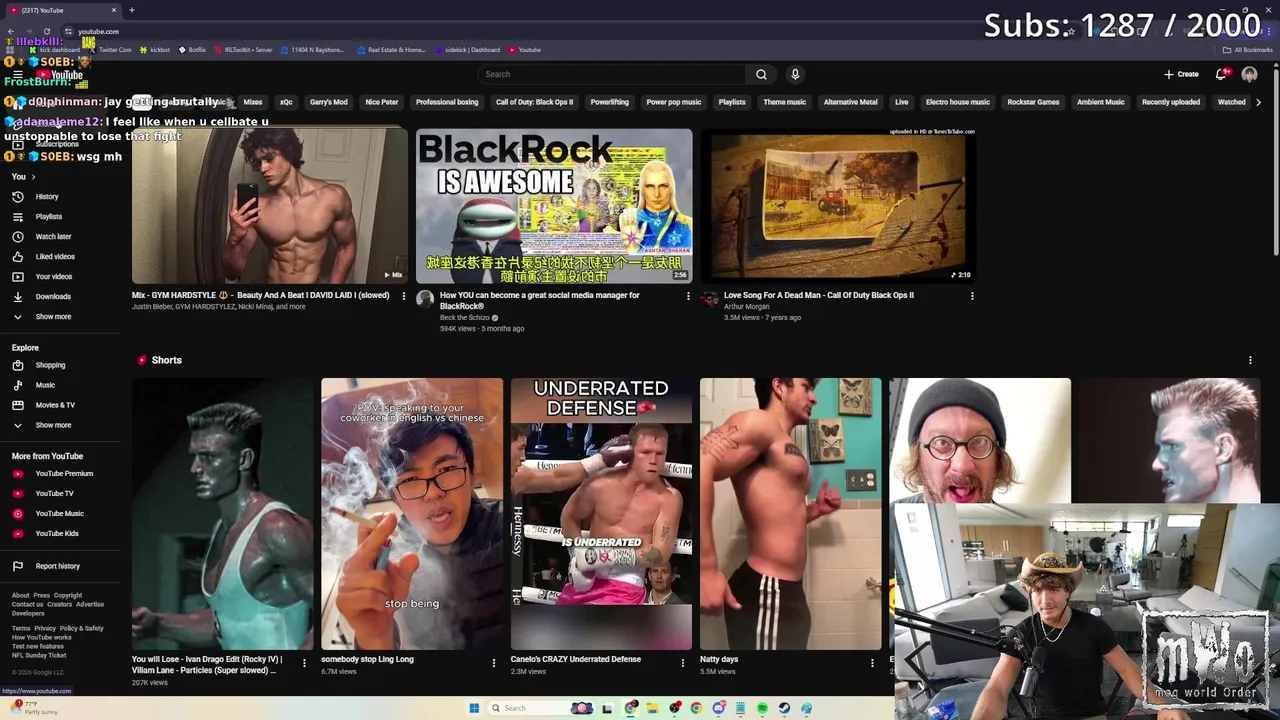1280x720 pixels.
Task: Open a new browser tab
Action: click(x=131, y=10)
